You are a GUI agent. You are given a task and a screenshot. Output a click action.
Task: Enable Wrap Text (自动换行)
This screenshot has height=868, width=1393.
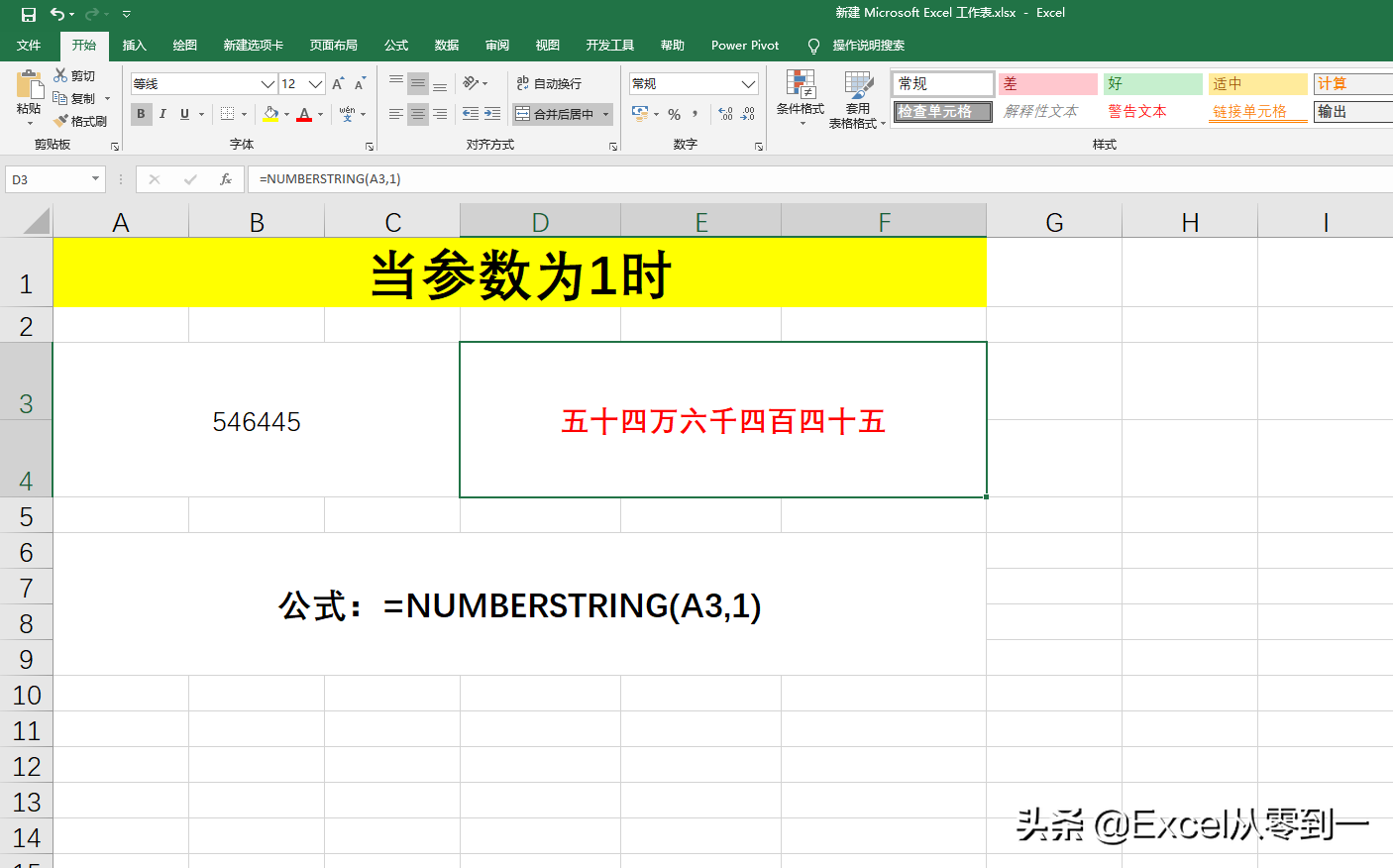[x=547, y=82]
